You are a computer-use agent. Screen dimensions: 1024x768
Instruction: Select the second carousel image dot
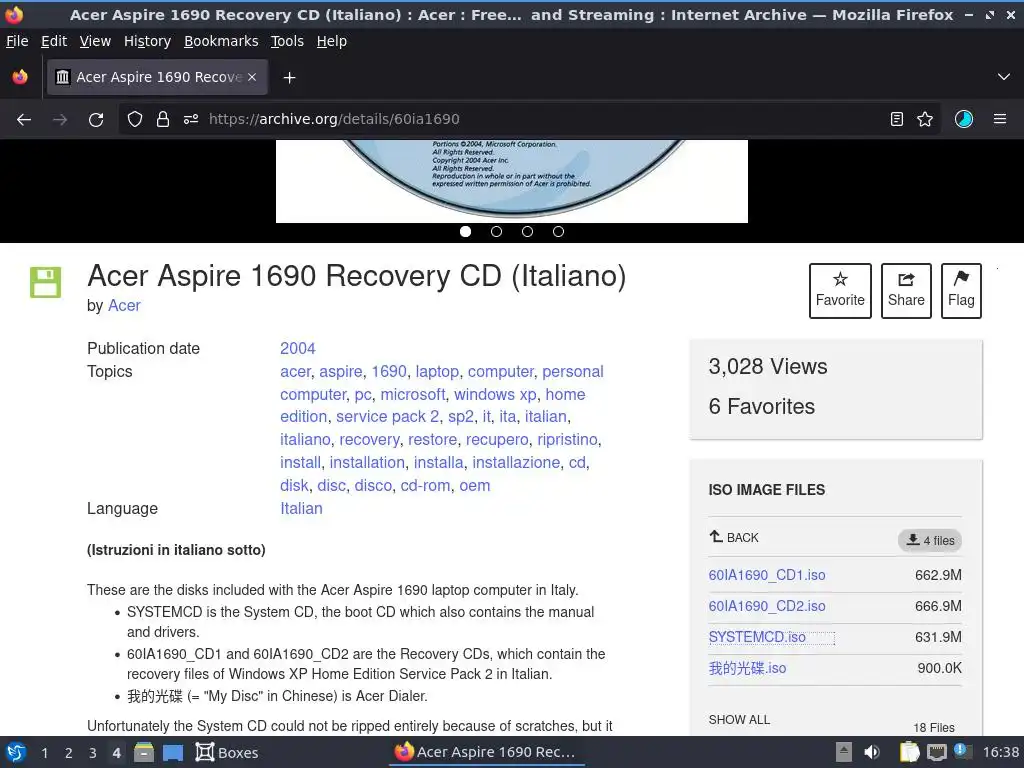496,231
